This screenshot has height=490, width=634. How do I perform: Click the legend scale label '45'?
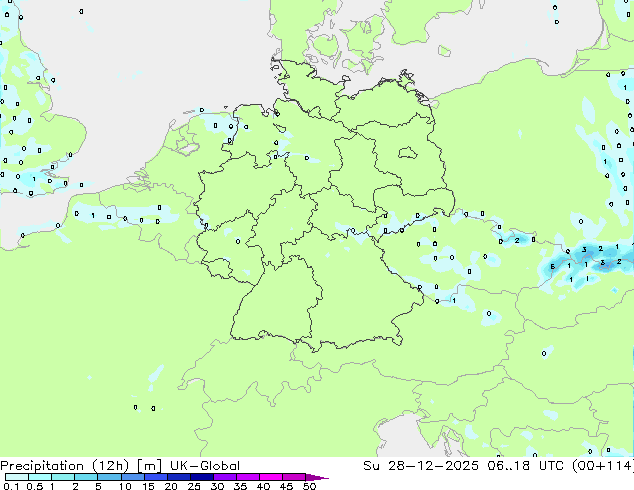[286, 486]
